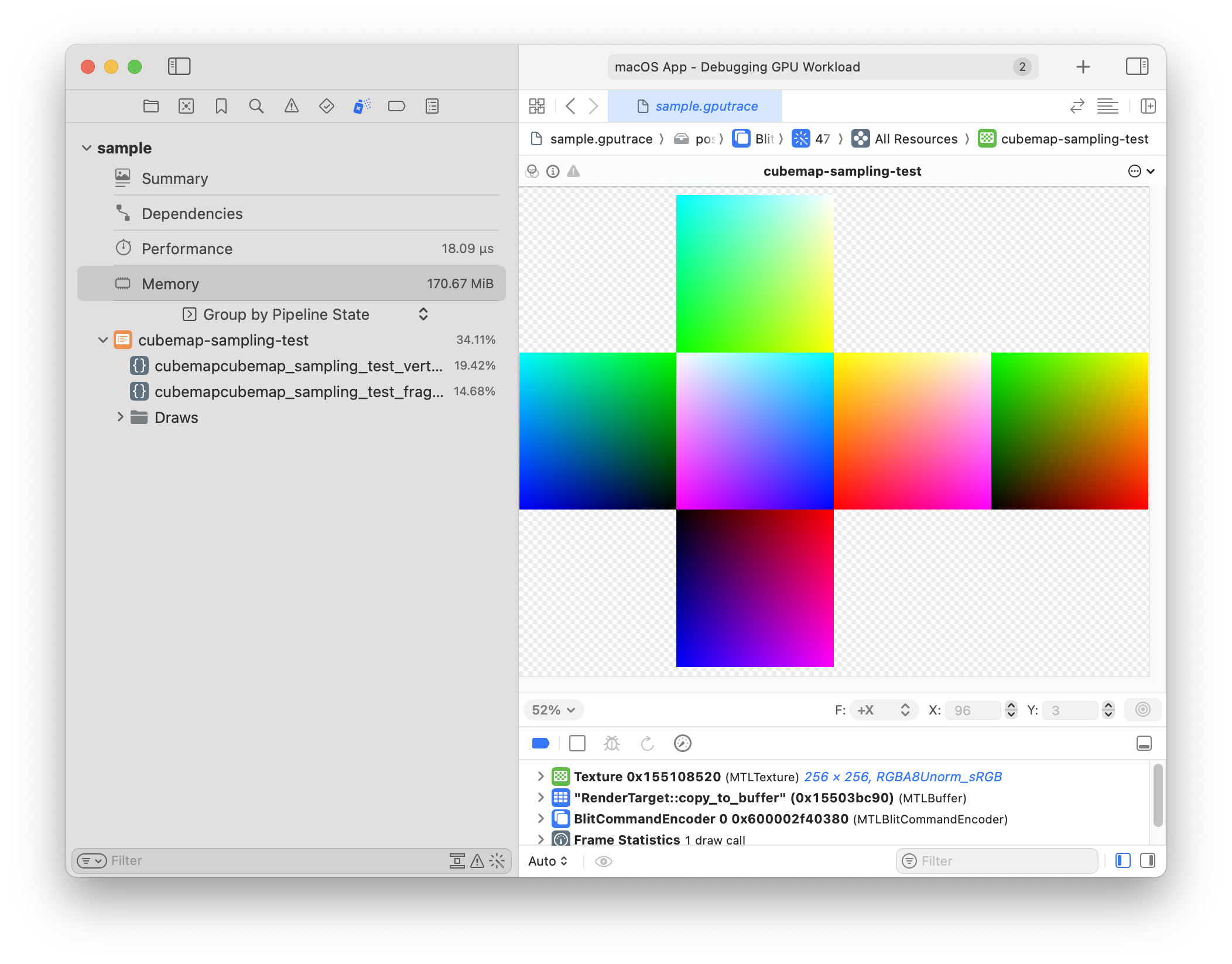Click All Resources in the jump bar
Screen dimensions: 1232x964
905,139
